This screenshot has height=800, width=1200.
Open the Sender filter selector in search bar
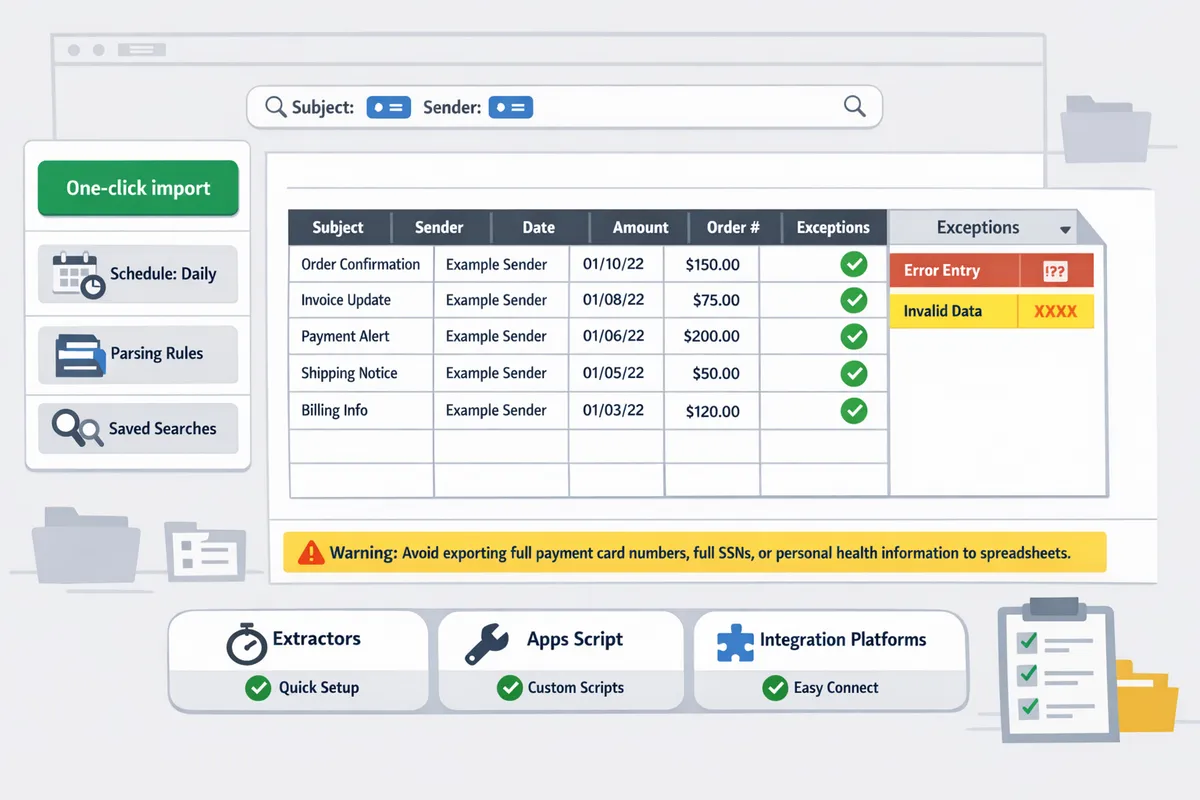pos(510,107)
